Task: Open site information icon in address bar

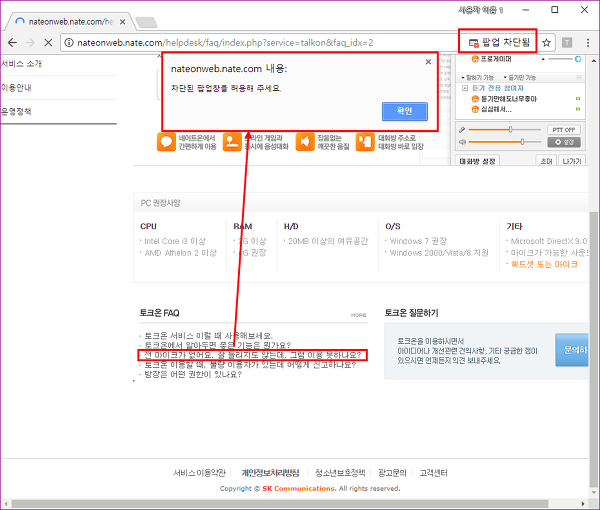Action: click(69, 42)
